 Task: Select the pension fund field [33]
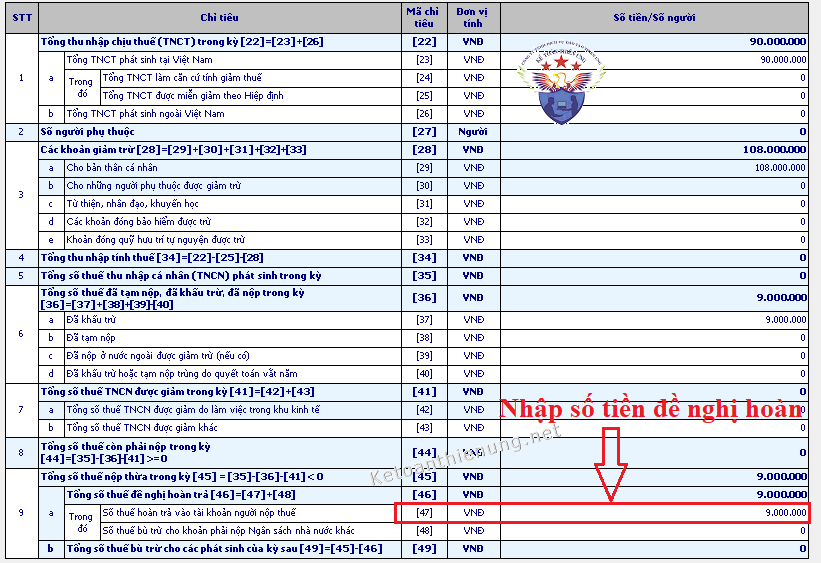click(654, 240)
